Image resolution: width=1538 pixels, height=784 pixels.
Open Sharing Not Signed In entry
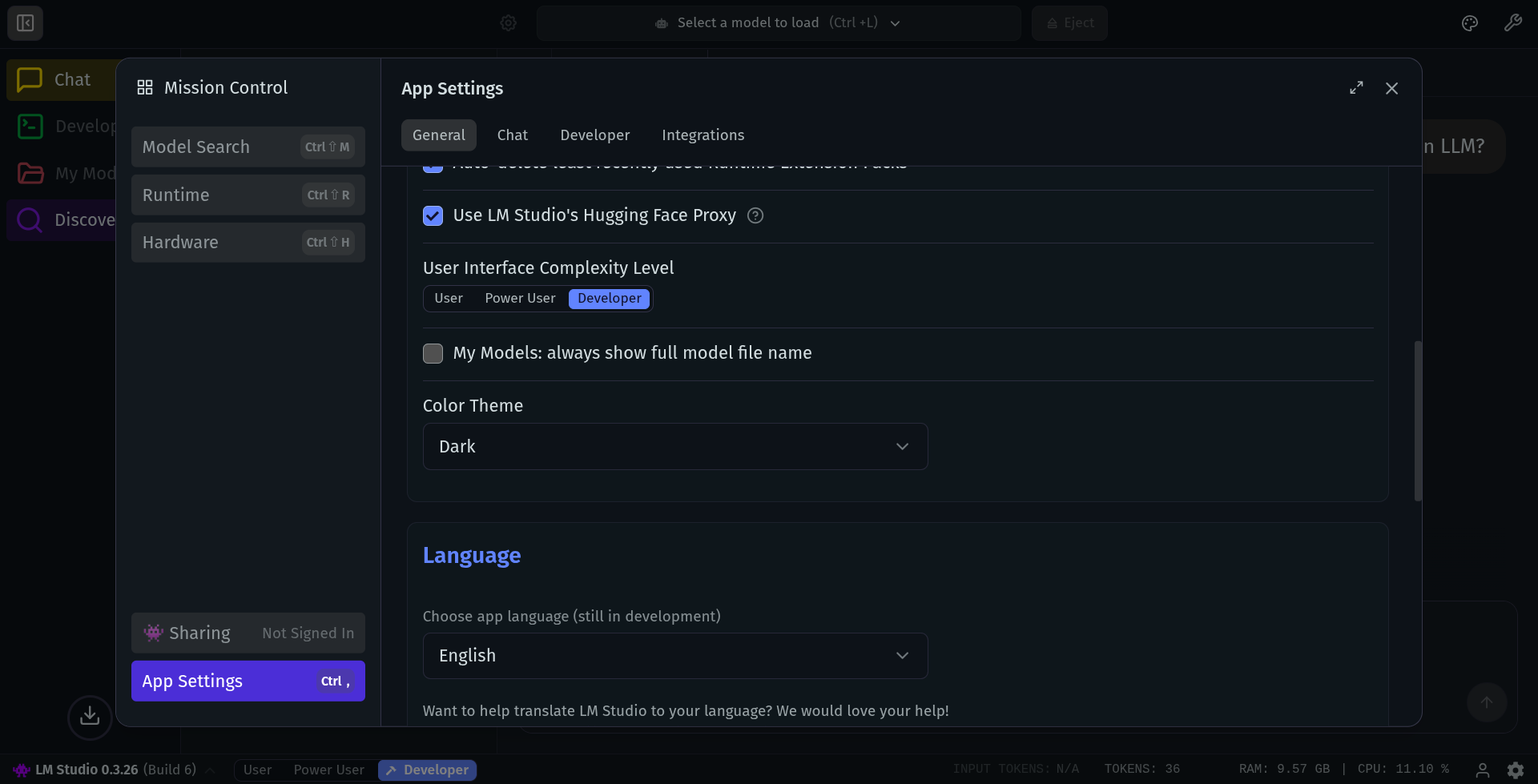coord(248,633)
